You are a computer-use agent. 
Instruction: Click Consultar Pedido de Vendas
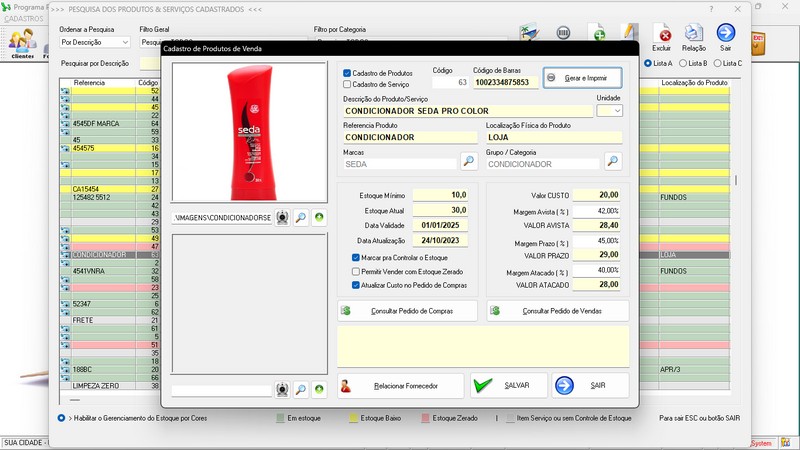[558, 311]
